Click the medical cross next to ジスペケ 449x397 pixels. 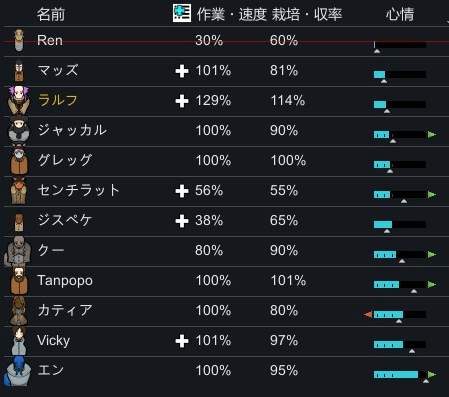tap(182, 221)
